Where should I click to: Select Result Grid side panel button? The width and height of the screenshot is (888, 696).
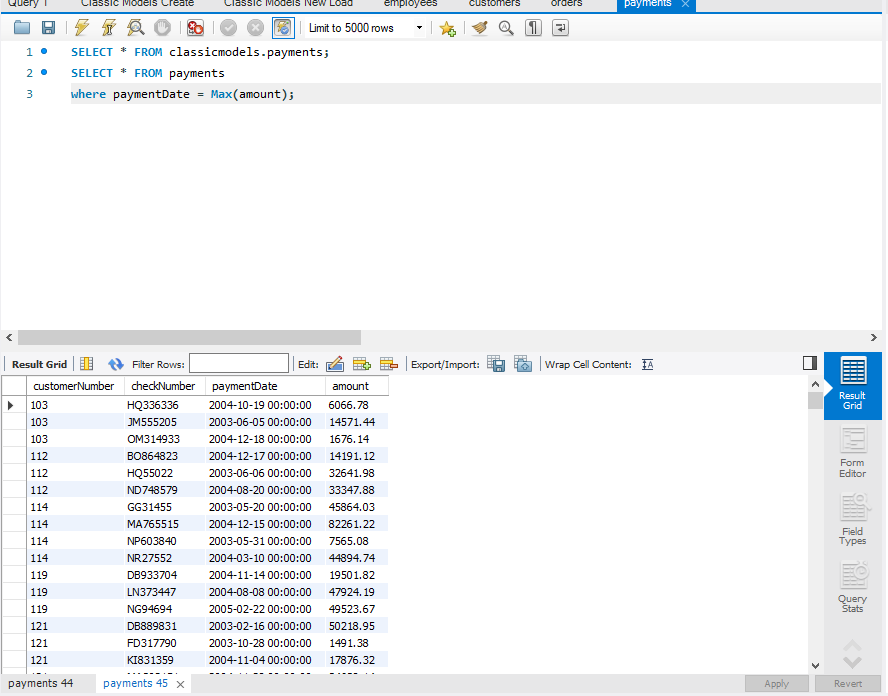(x=852, y=386)
